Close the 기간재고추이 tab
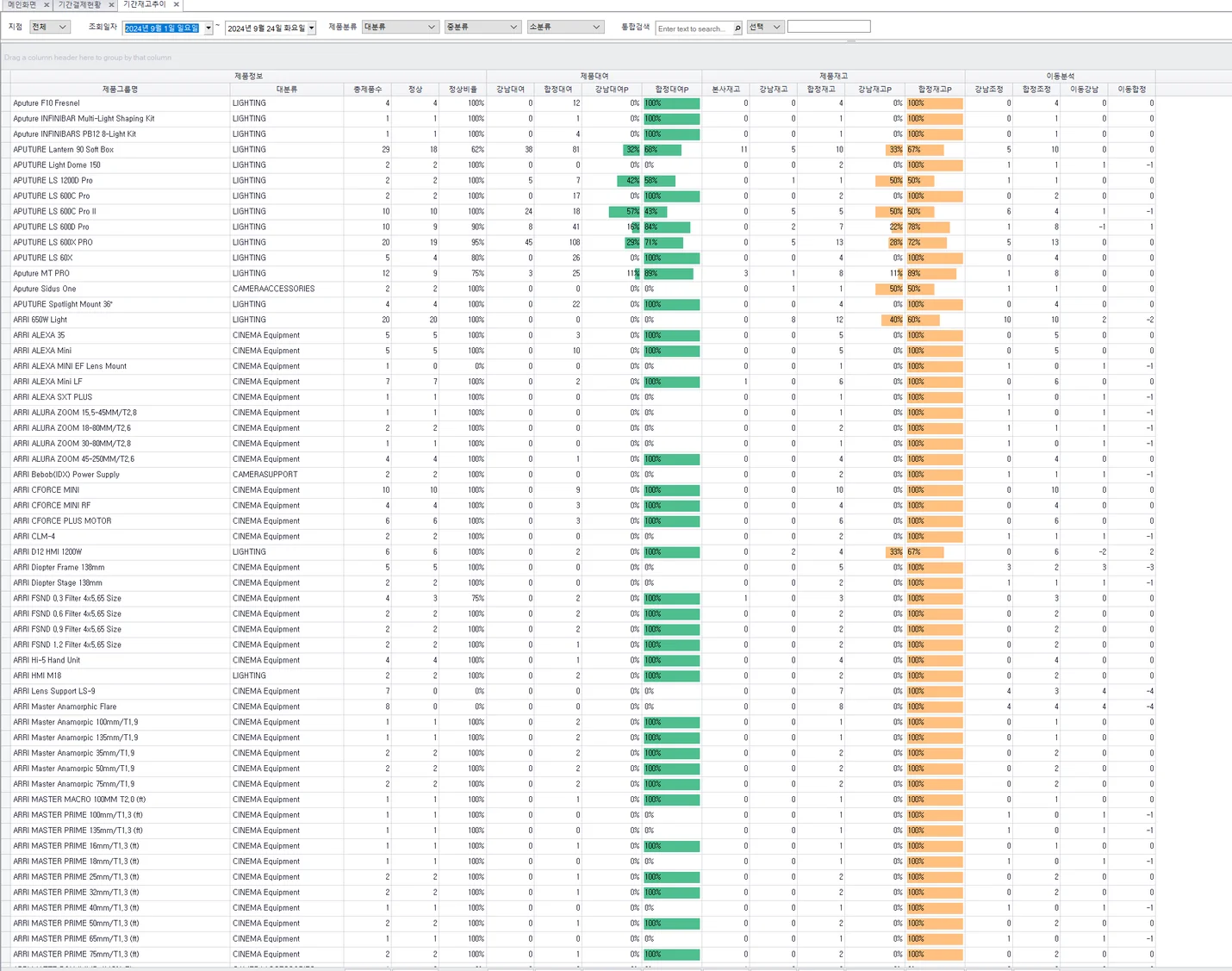Viewport: 1232px width, 971px height. [177, 4]
